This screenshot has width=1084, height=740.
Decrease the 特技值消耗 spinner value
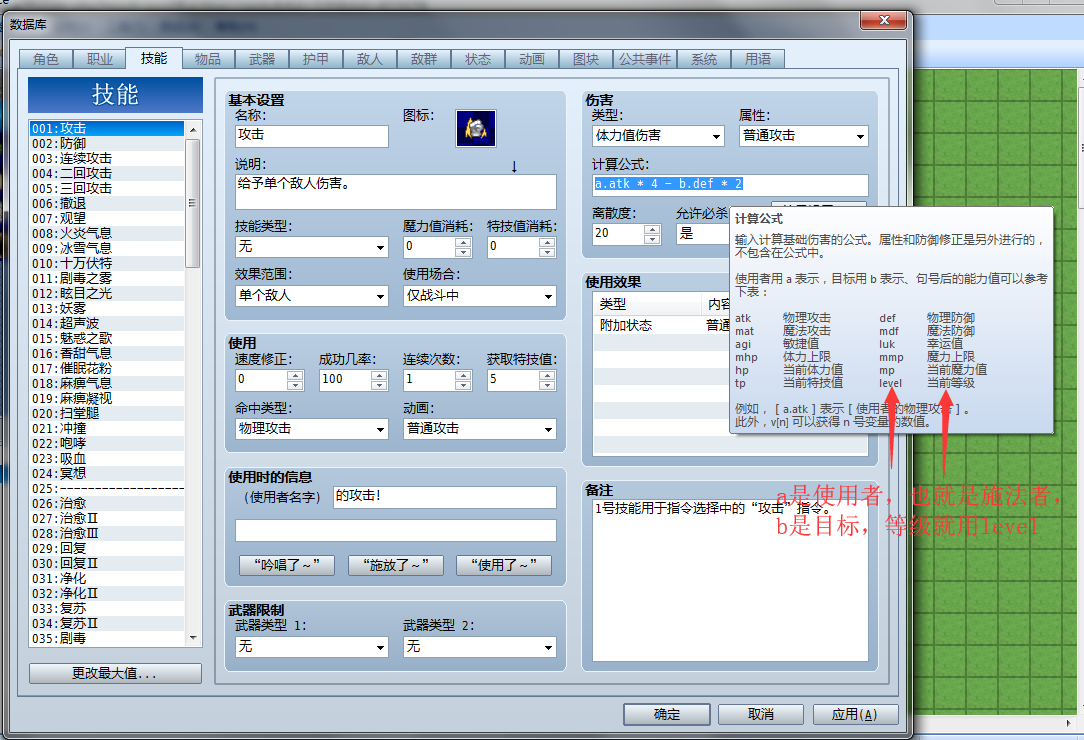tap(548, 252)
